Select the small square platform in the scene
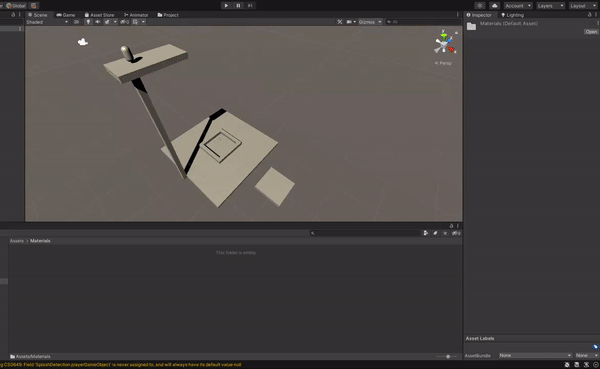The width and height of the screenshot is (600, 369). (x=275, y=186)
